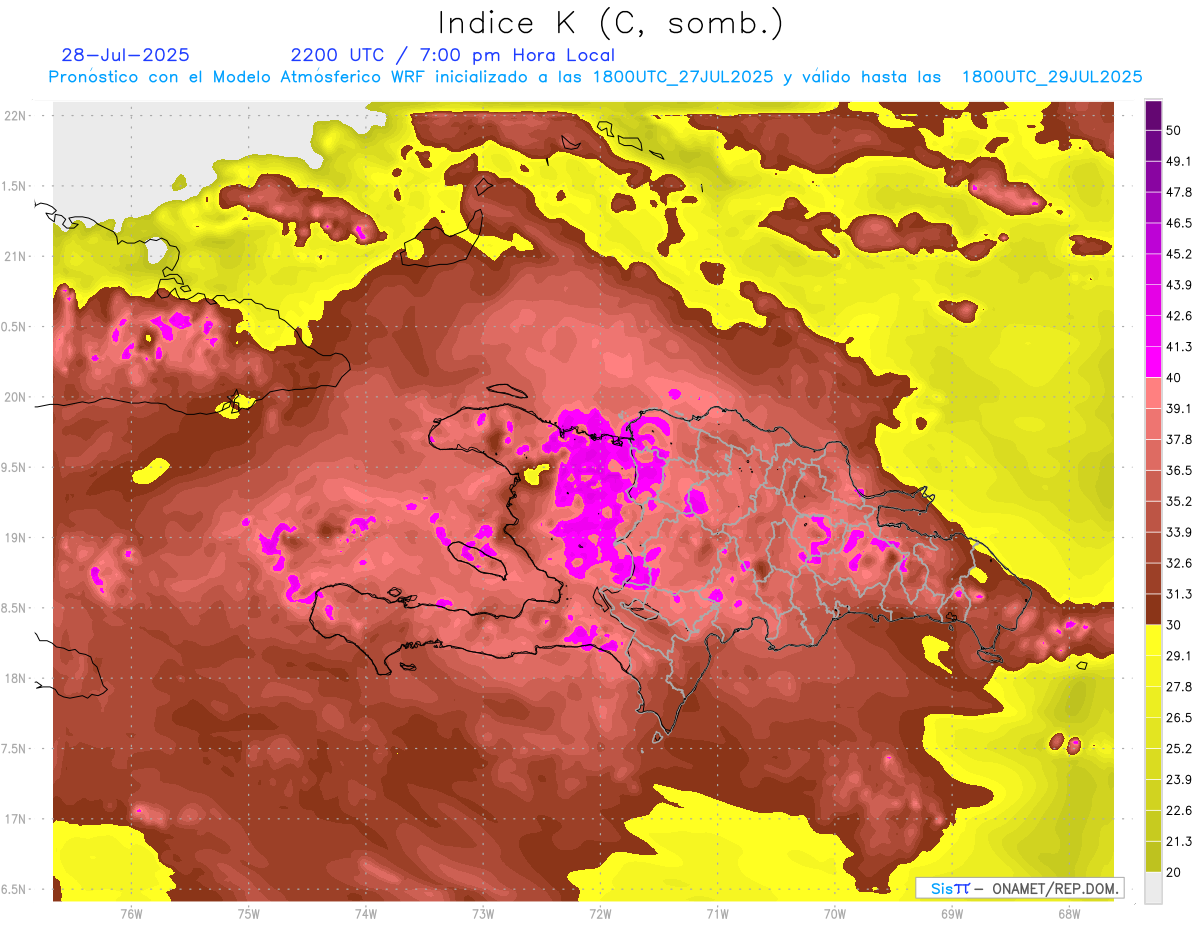This screenshot has width=1200, height=927.
Task: Click the colorbar value '47.8'
Action: pyautogui.click(x=1179, y=192)
